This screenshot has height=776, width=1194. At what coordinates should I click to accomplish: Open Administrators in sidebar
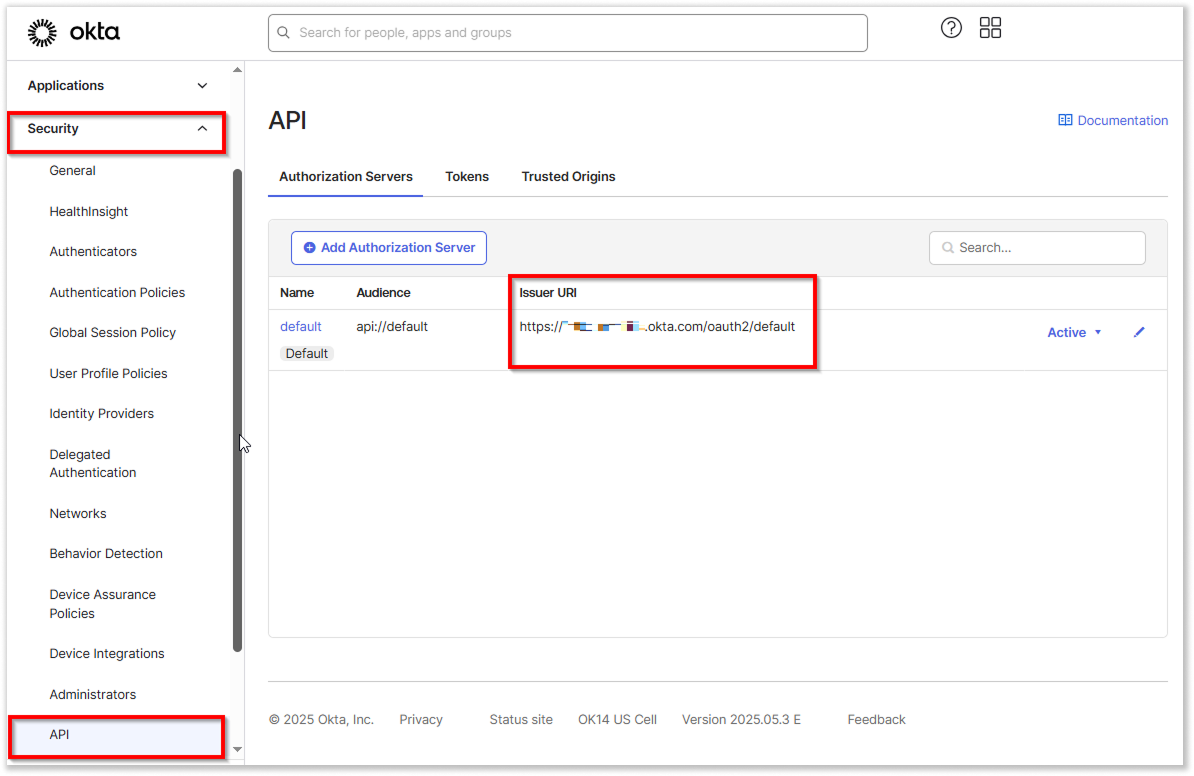point(93,695)
